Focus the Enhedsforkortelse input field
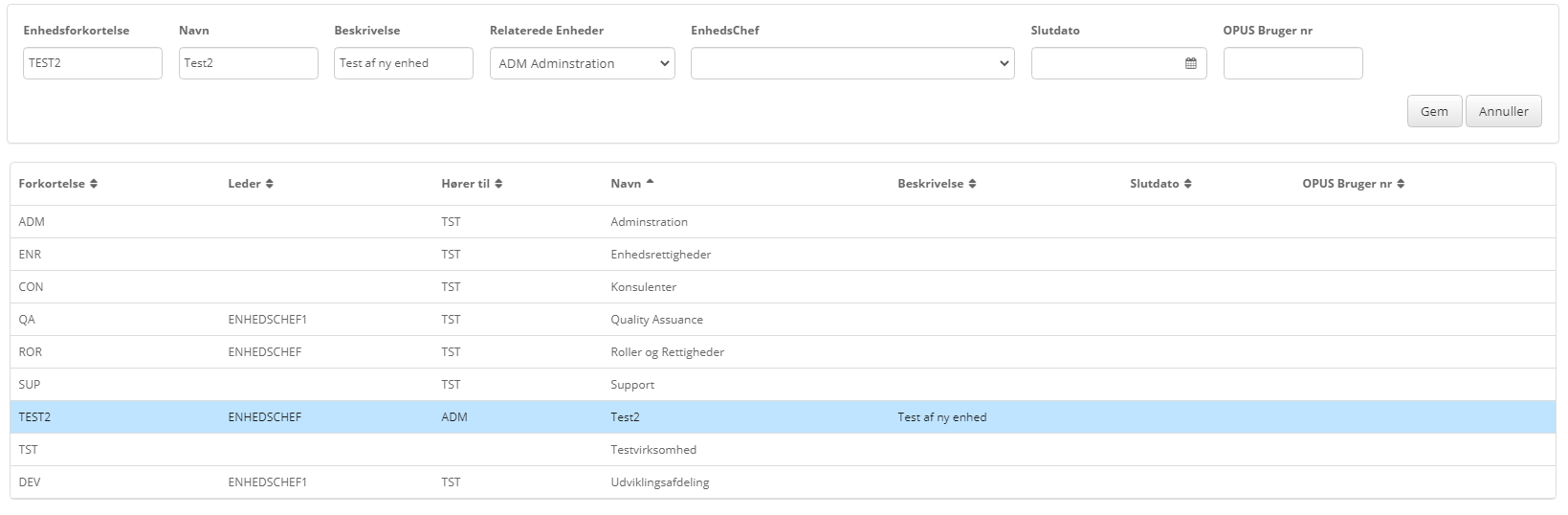1568x515 pixels. pyautogui.click(x=93, y=63)
